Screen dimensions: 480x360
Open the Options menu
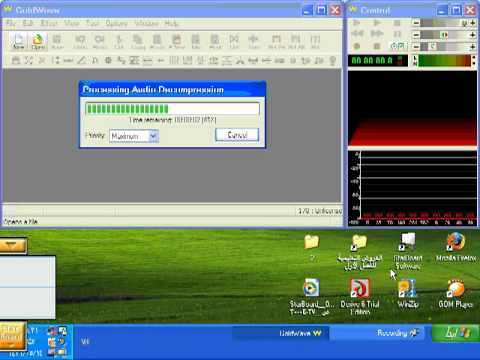click(x=116, y=23)
